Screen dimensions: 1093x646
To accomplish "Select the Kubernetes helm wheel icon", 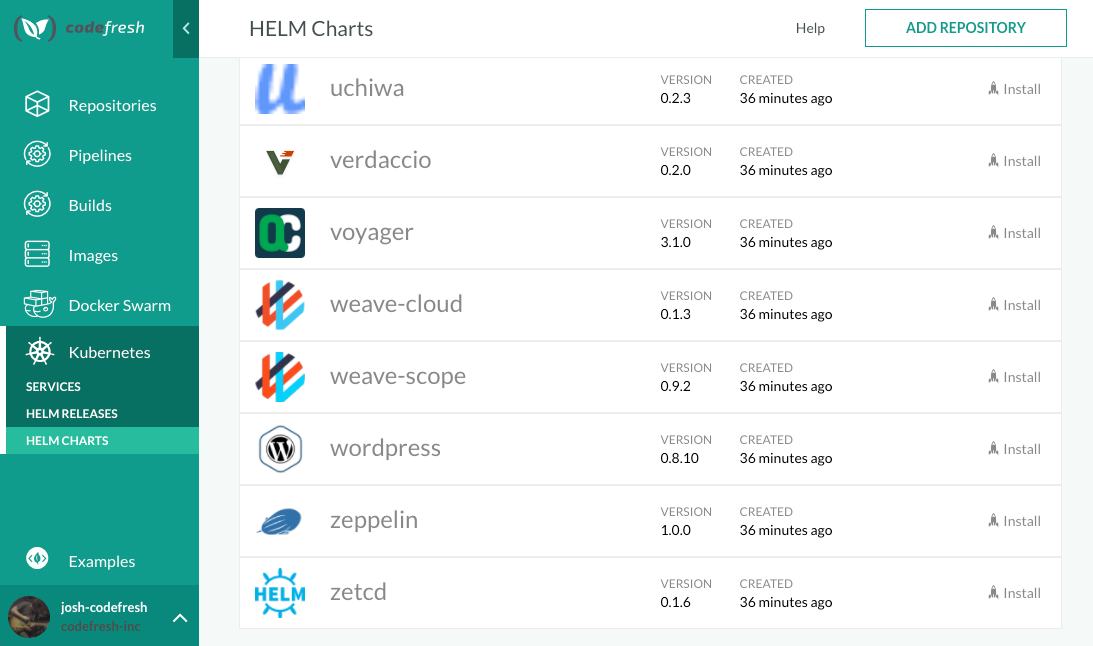I will point(38,352).
